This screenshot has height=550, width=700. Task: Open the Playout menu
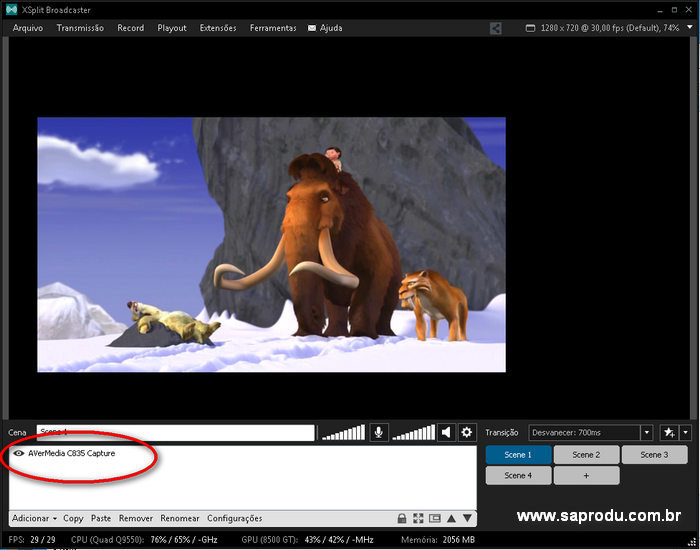172,28
